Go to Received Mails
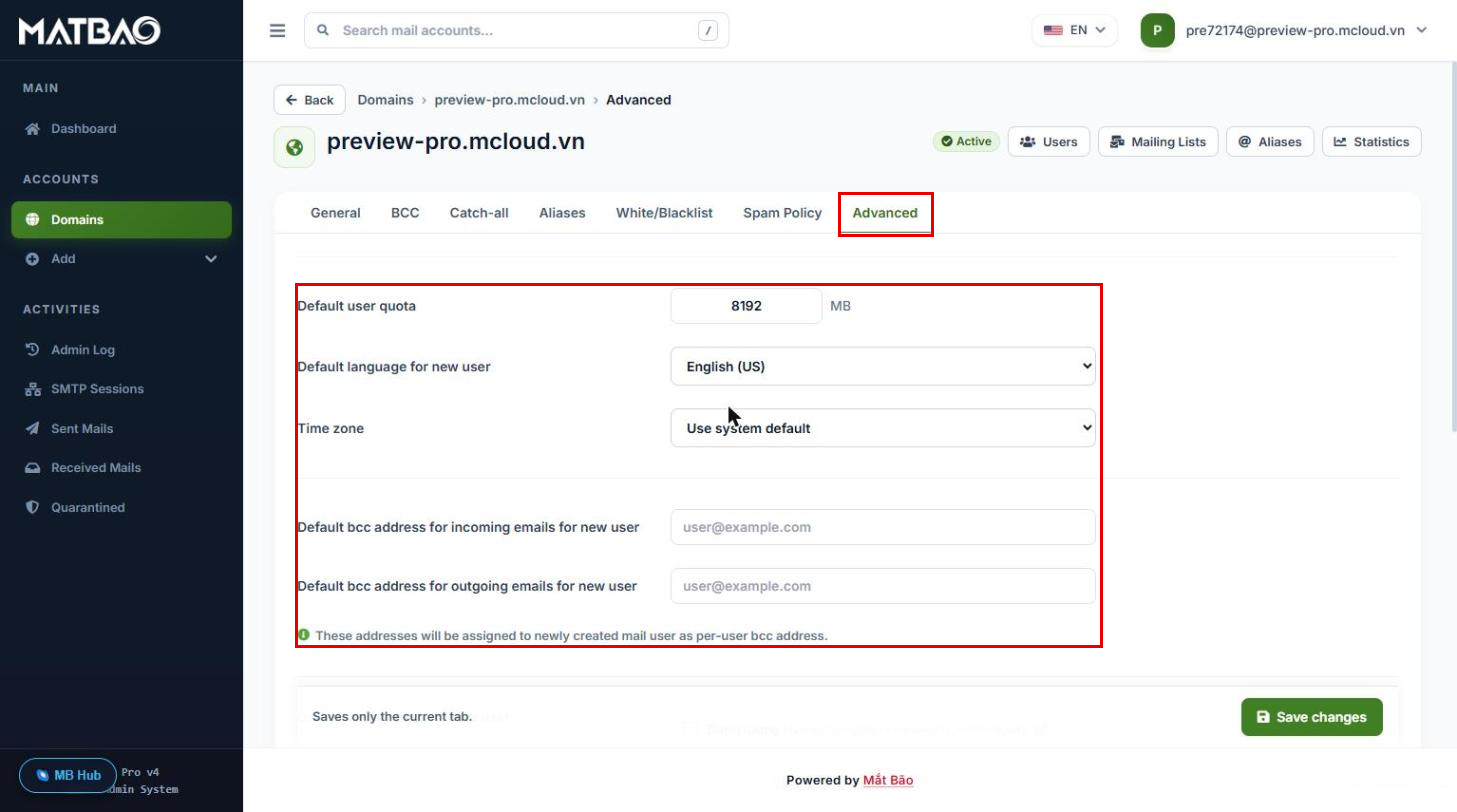The height and width of the screenshot is (812, 1457). point(121,468)
